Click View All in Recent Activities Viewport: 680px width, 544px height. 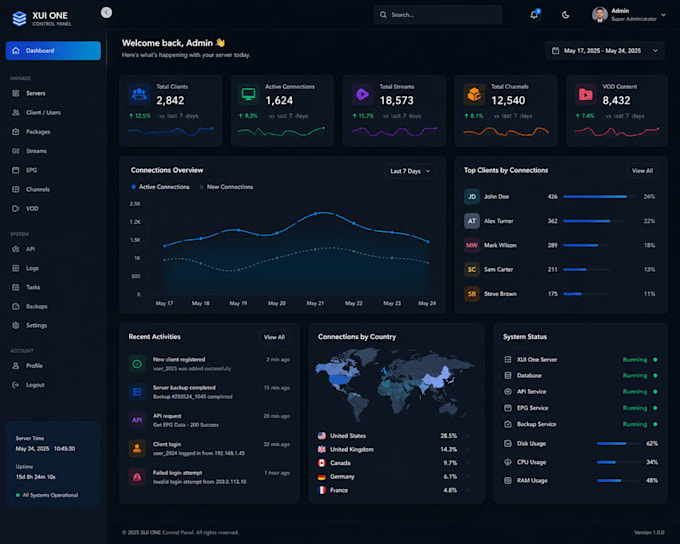[274, 337]
